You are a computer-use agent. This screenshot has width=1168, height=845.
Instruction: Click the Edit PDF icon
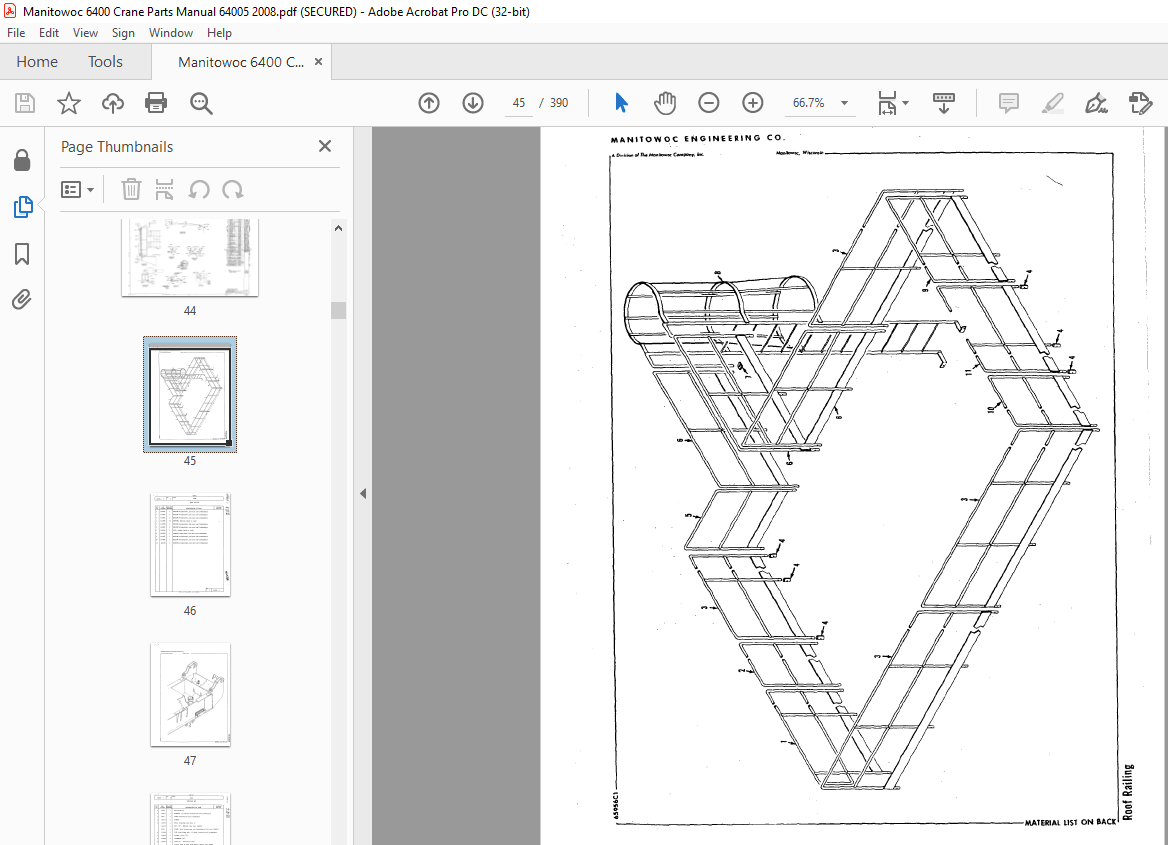click(1141, 102)
